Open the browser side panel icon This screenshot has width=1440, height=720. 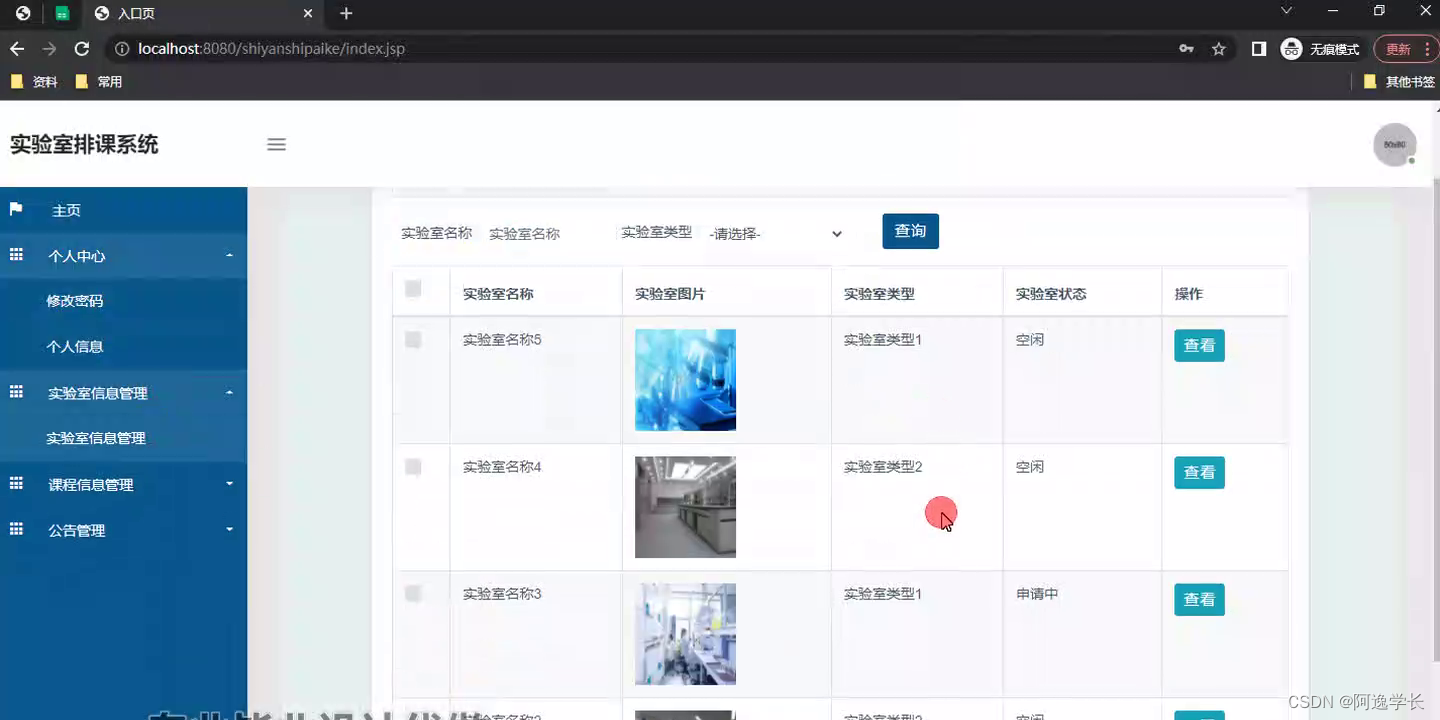[x=1259, y=49]
